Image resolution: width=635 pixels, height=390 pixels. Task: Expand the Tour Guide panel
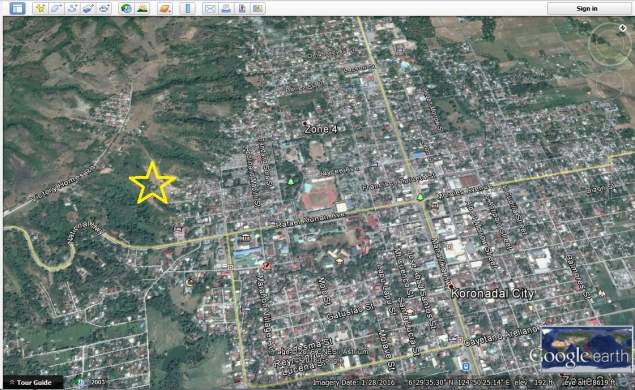(x=32, y=382)
